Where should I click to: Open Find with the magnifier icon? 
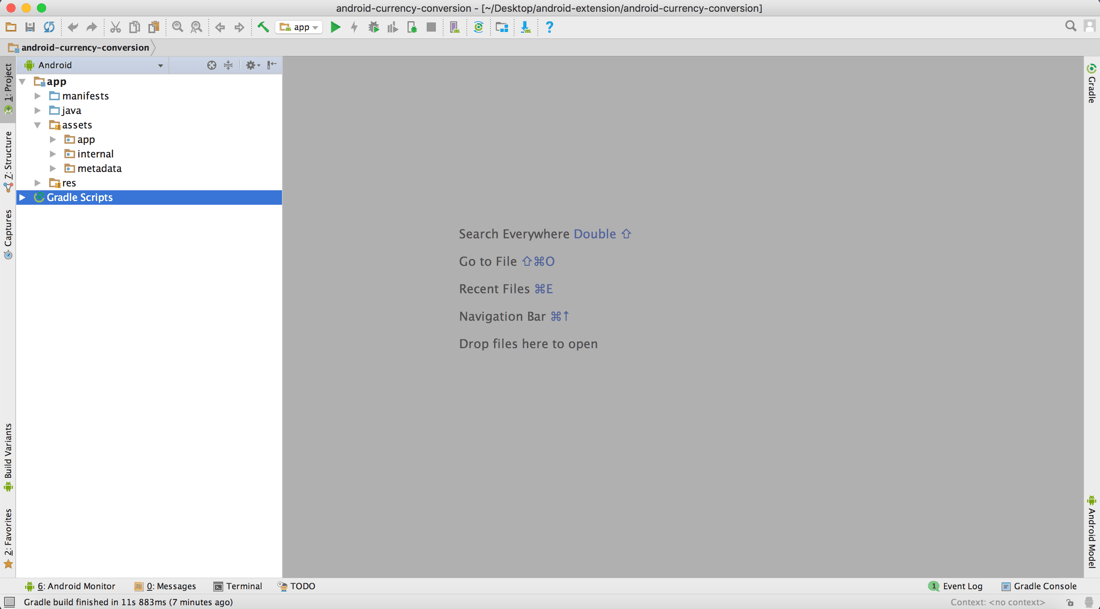177,27
